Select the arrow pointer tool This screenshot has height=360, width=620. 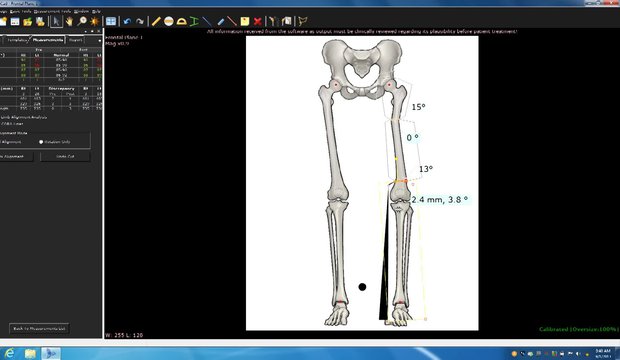(x=56, y=21)
